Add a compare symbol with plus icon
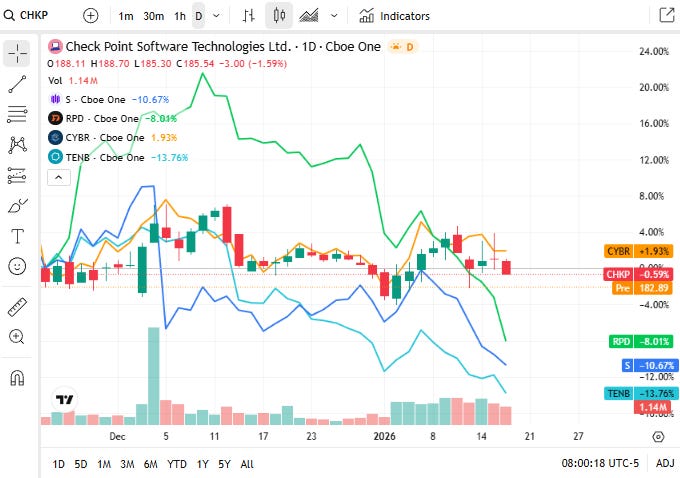 [90, 16]
